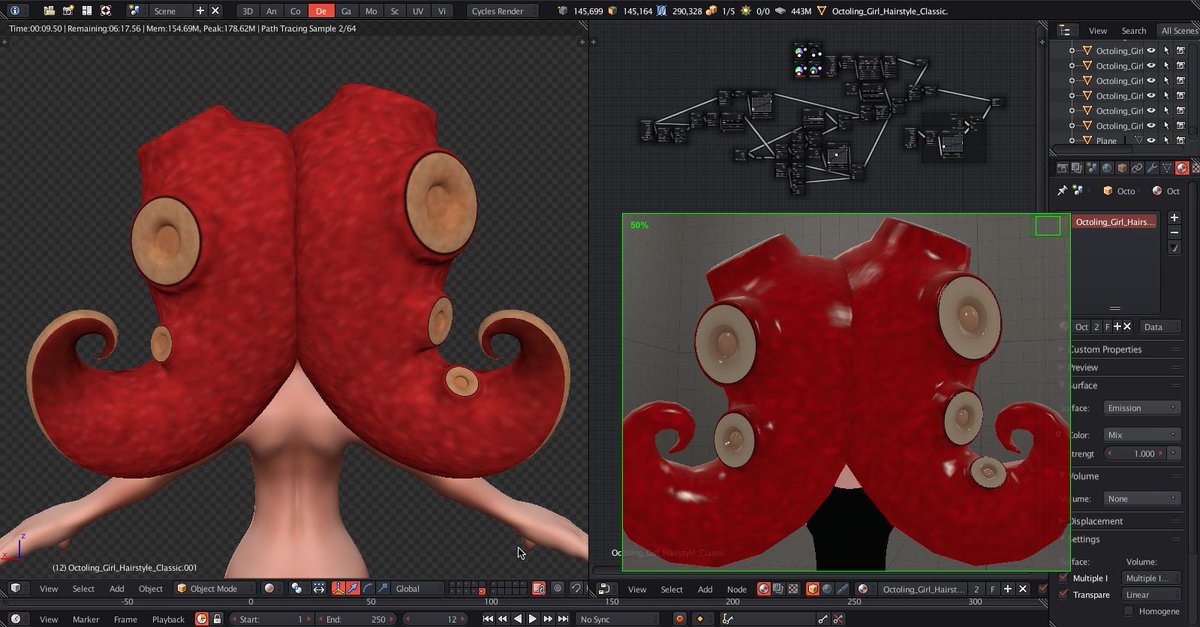
Task: Toggle visibility eye of Plane object
Action: 1150,140
